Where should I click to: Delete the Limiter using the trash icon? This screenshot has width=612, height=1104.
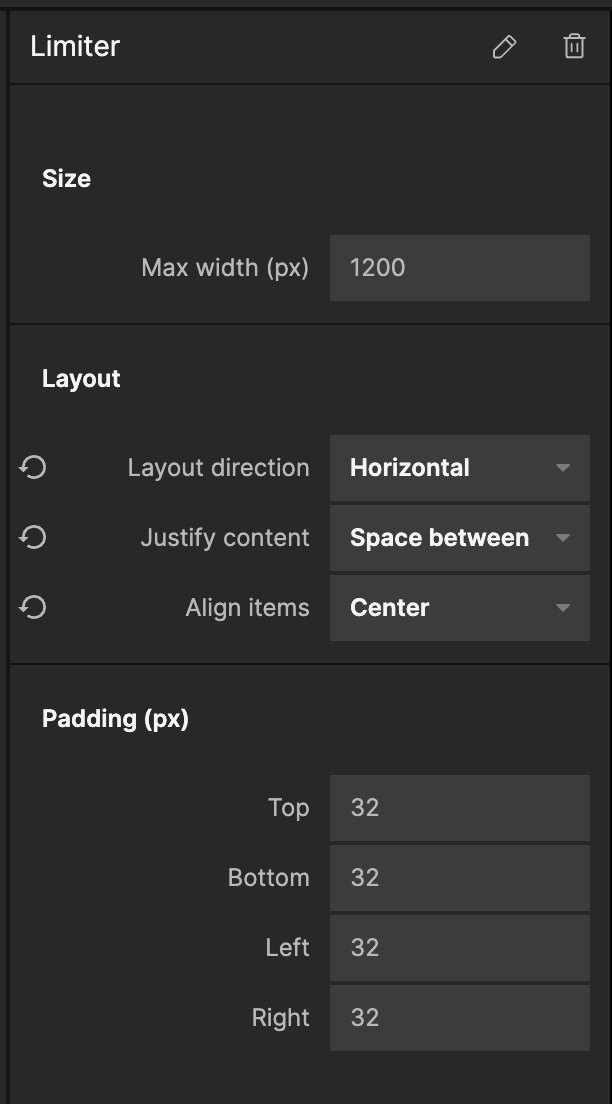pos(574,47)
